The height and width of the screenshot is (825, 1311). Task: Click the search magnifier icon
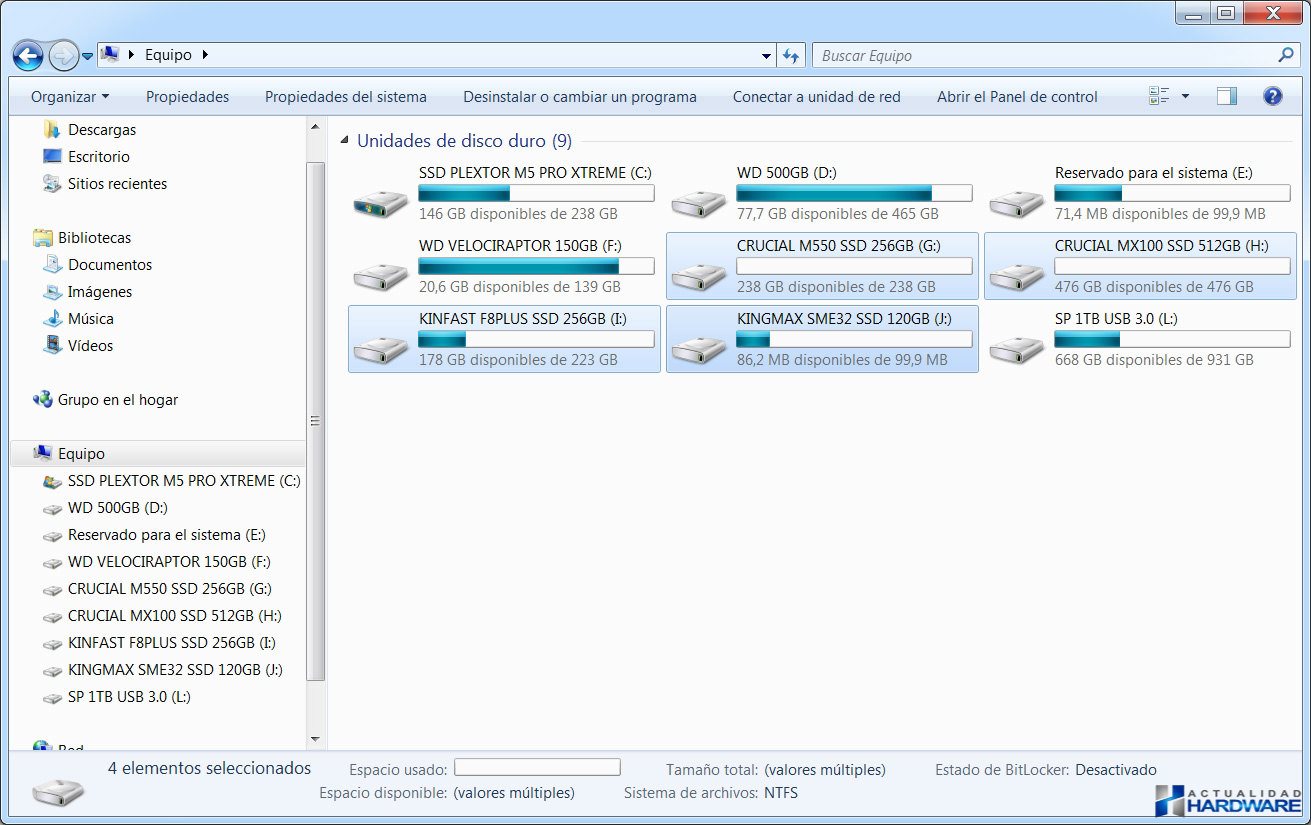pos(1286,56)
